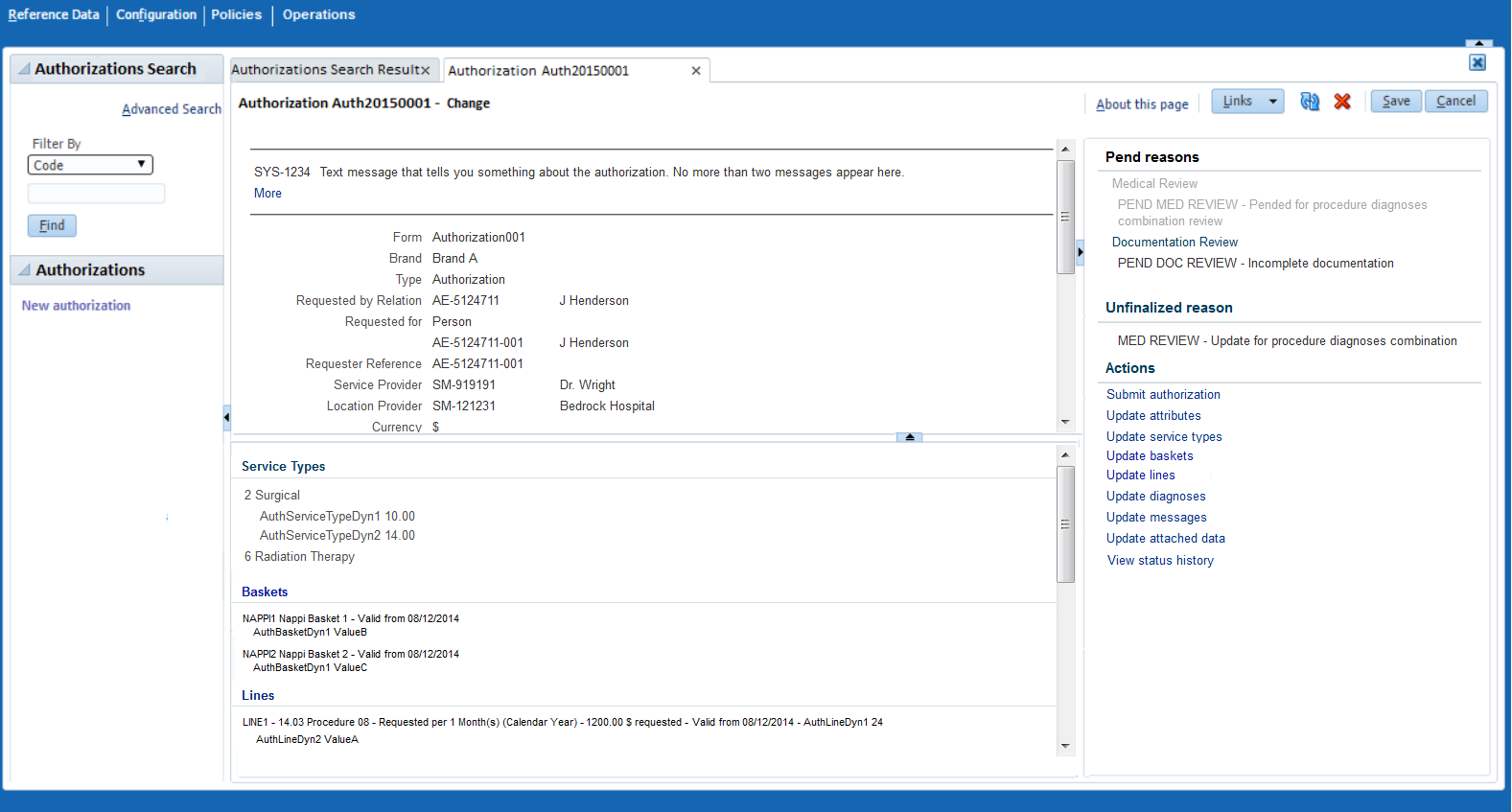Collapse the Authorizations Search panel header

(x=24, y=69)
